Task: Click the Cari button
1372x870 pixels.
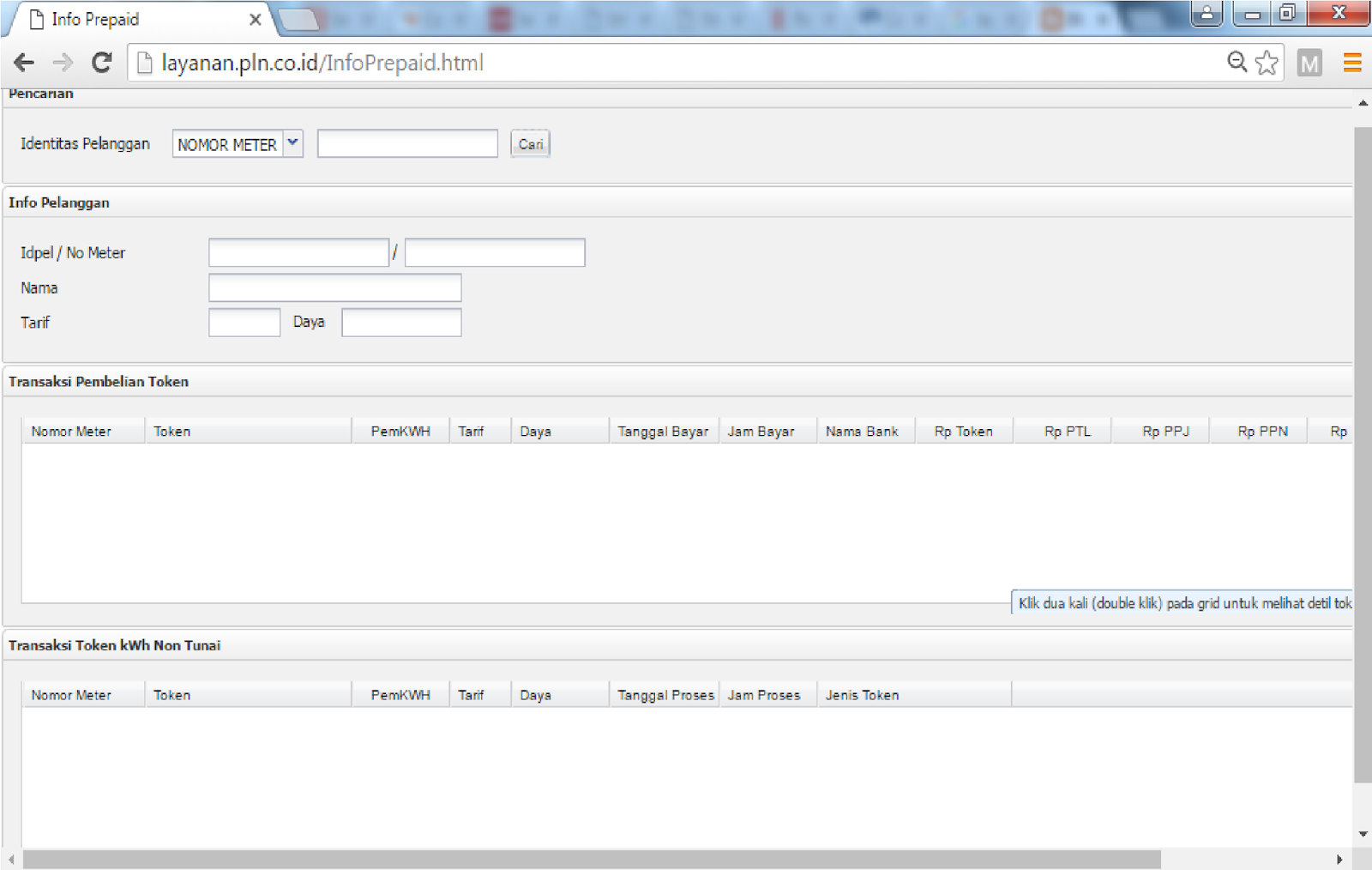Action: point(530,143)
